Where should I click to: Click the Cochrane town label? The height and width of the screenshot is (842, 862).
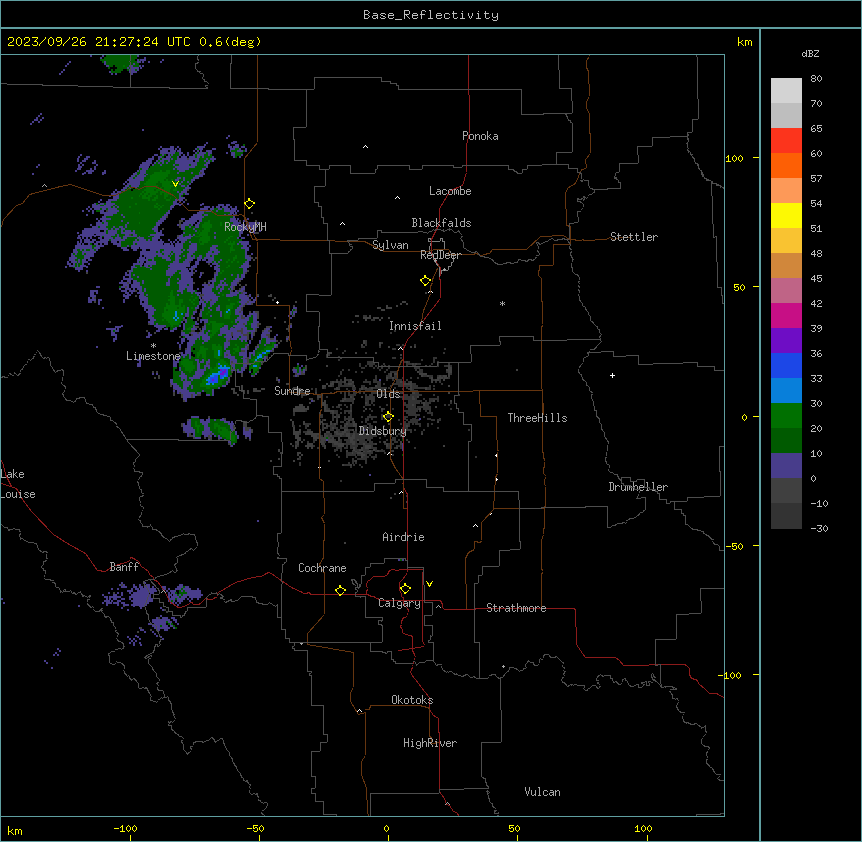point(322,568)
